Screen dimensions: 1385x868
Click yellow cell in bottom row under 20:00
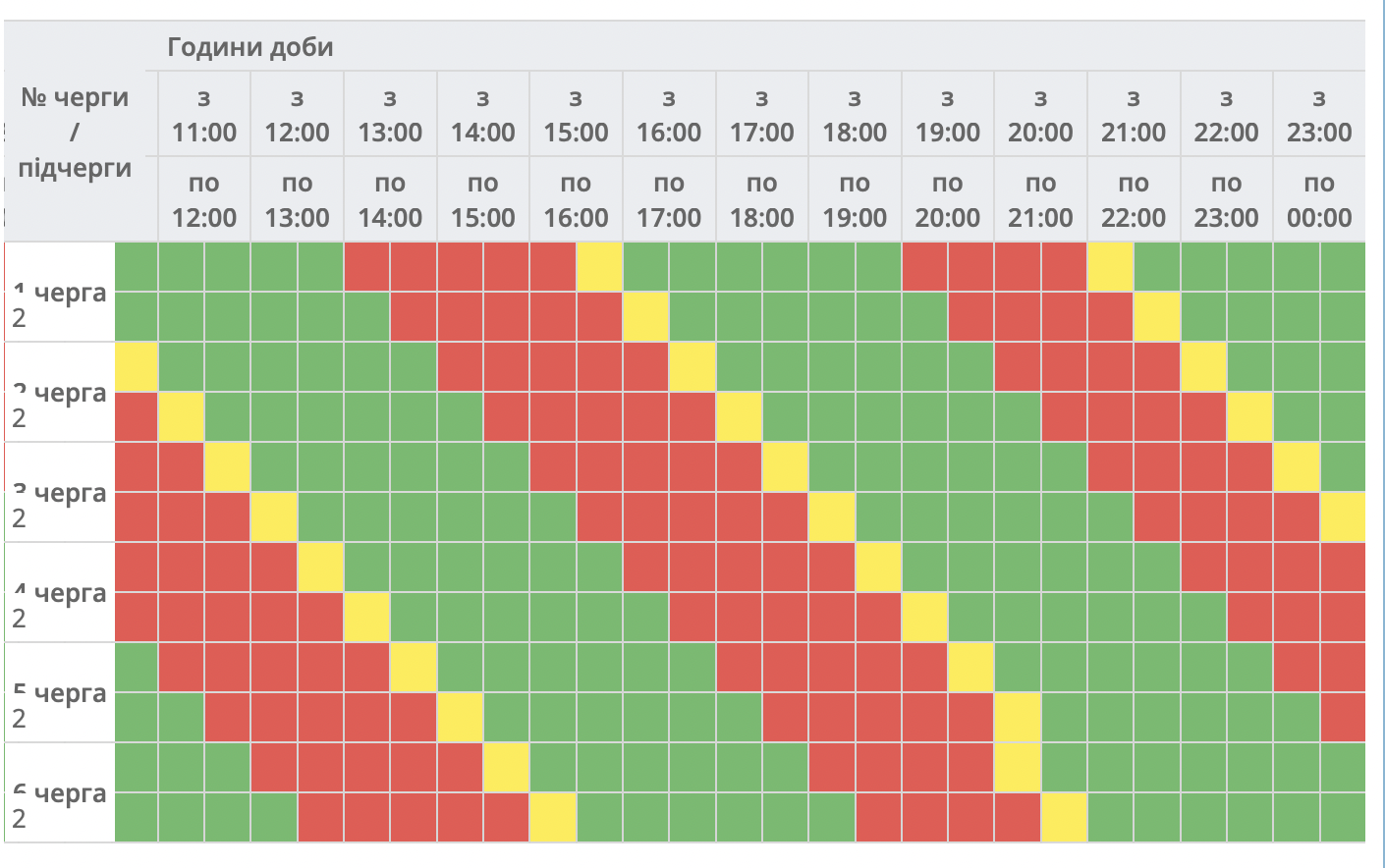[x=1064, y=817]
